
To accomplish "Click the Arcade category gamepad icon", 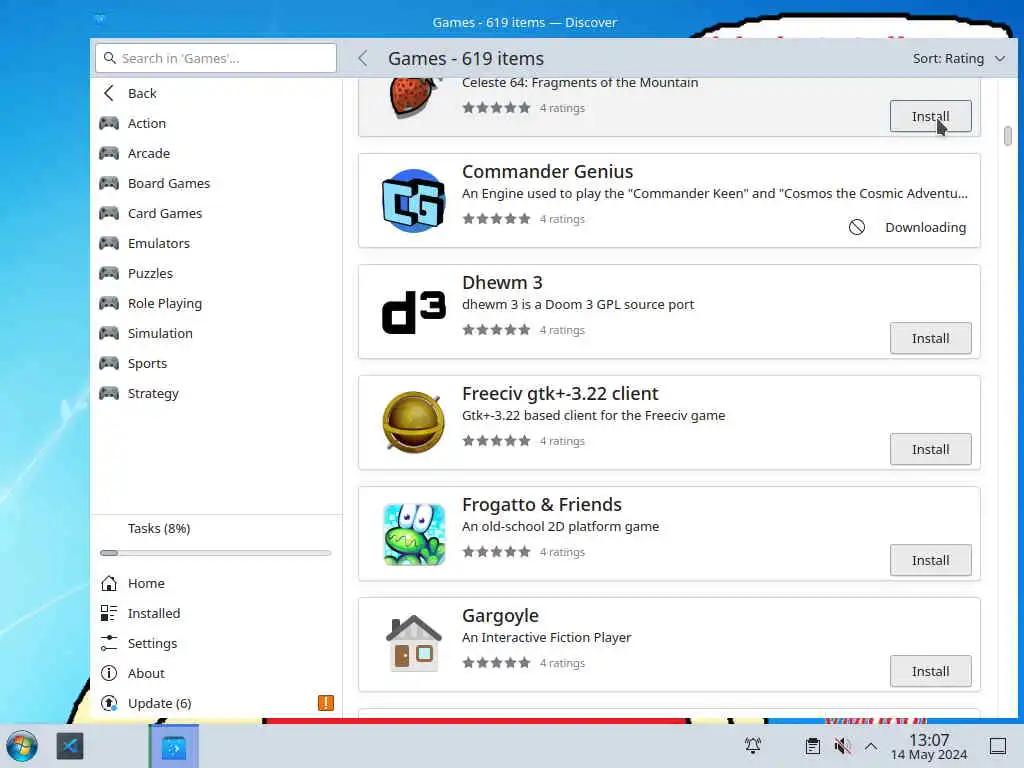I will click(x=109, y=153).
